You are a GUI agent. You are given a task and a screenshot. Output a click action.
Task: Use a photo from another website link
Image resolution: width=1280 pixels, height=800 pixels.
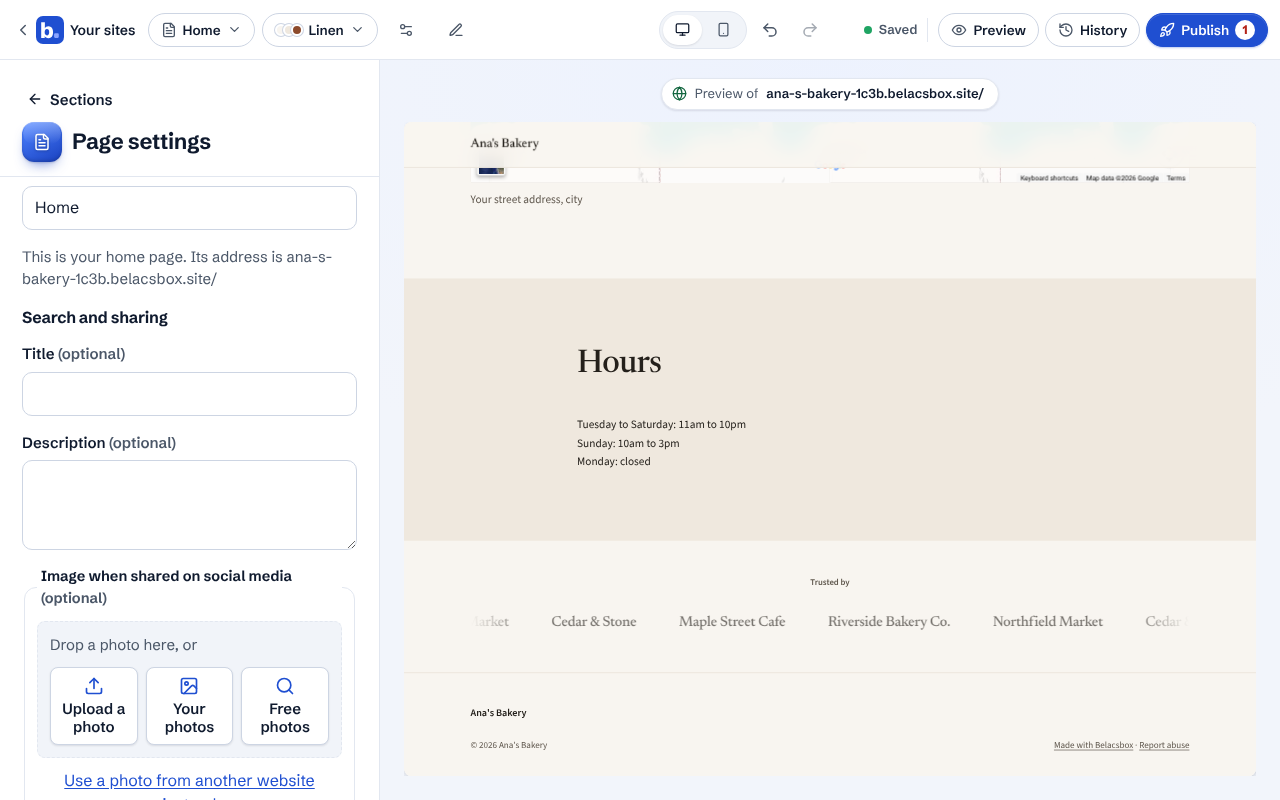point(189,781)
